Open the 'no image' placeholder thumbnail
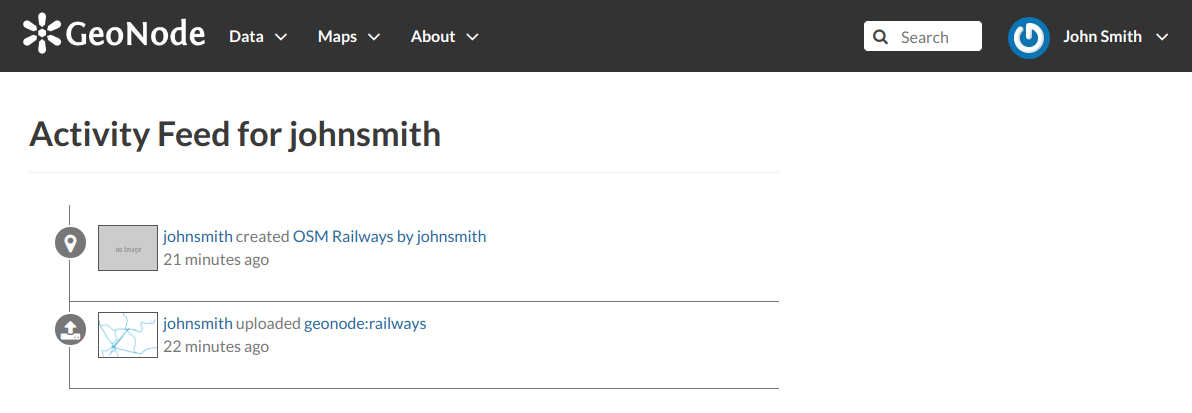The height and width of the screenshot is (413, 1192). point(128,248)
